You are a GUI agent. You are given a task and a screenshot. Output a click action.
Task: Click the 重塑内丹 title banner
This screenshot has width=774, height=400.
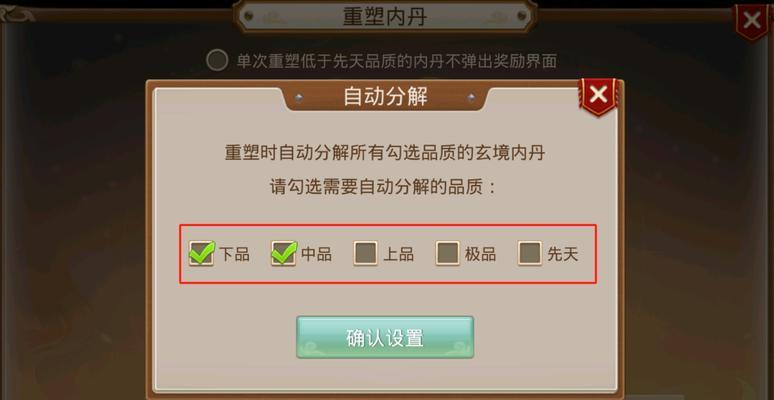[385, 17]
